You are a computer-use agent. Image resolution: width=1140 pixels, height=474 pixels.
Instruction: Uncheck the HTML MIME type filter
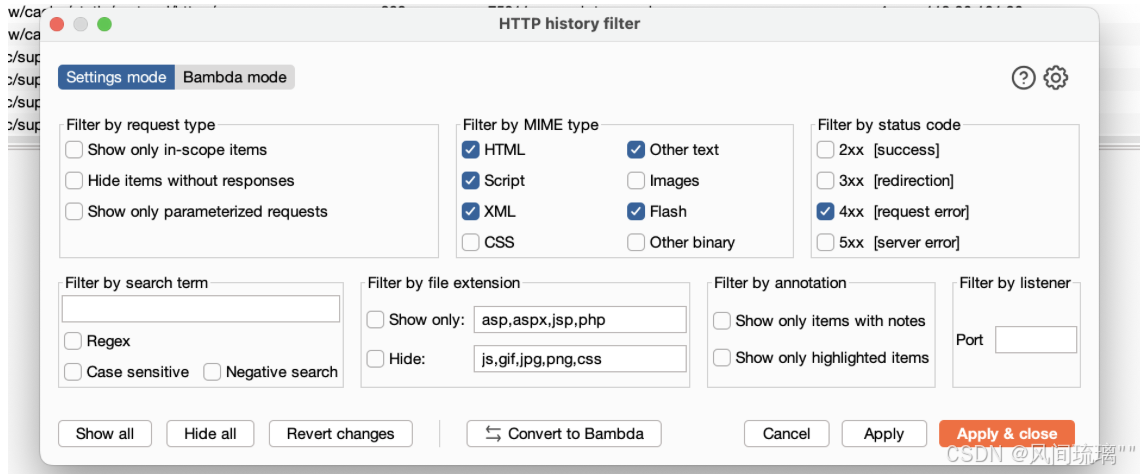pyautogui.click(x=471, y=150)
